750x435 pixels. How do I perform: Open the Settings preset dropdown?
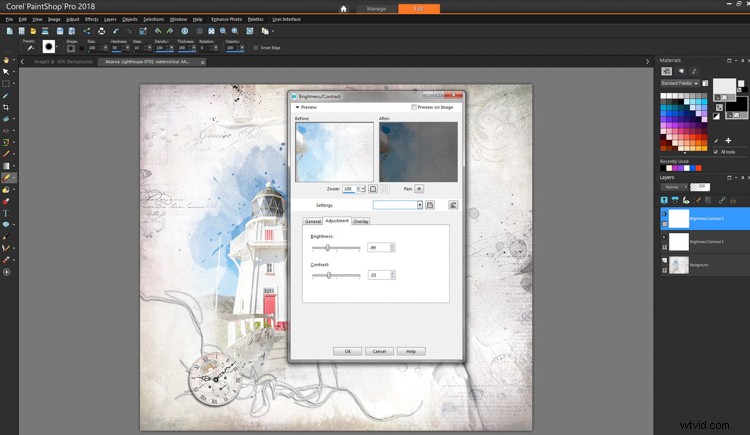pyautogui.click(x=419, y=205)
